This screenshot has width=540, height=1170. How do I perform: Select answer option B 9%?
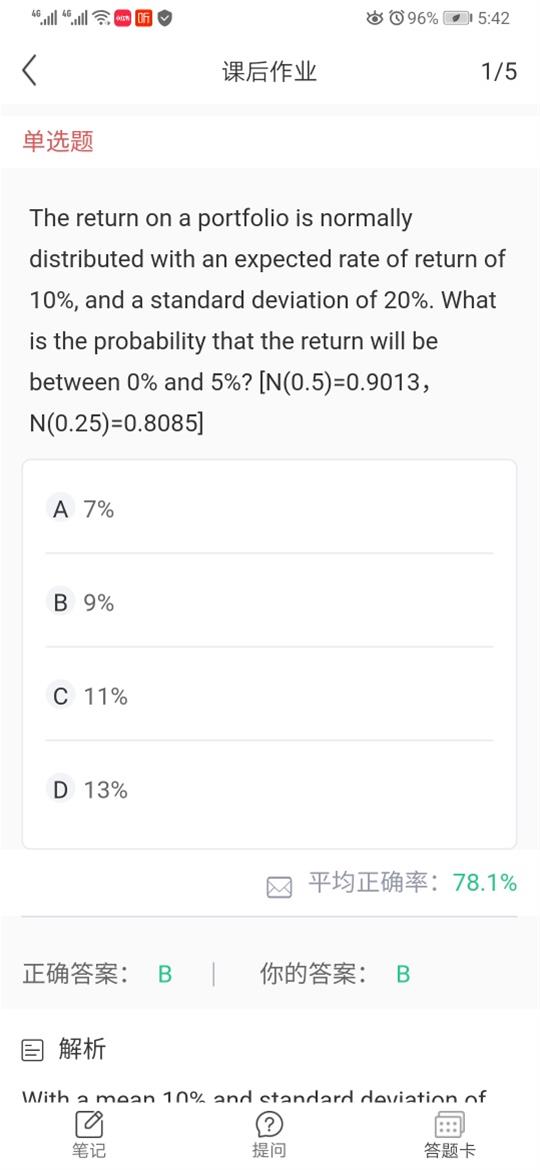[269, 602]
